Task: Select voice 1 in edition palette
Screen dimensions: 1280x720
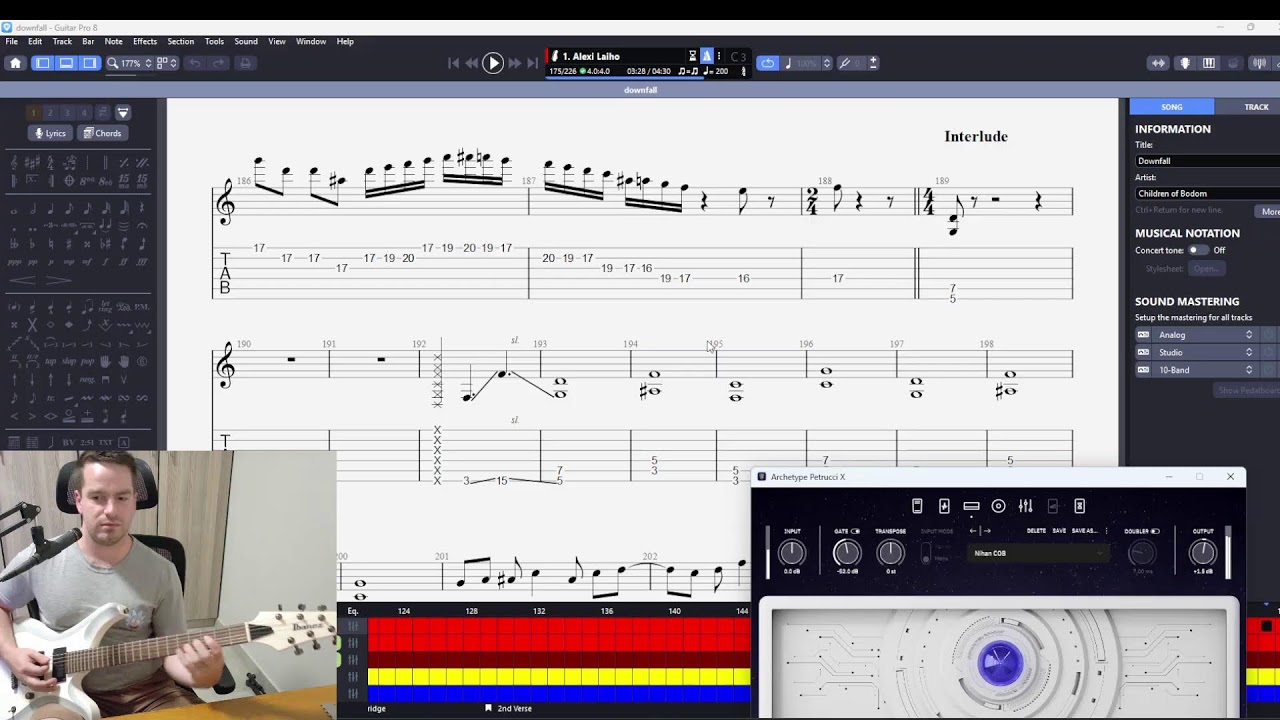Action: tap(33, 112)
